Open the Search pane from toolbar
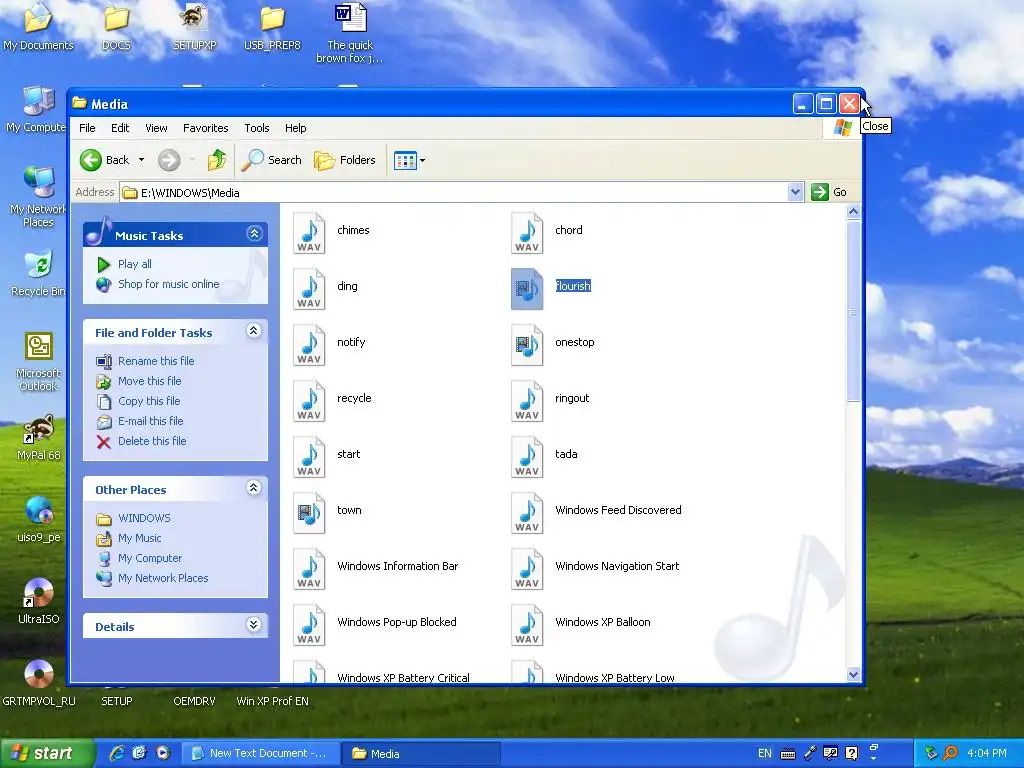The width and height of the screenshot is (1024, 768). click(272, 160)
